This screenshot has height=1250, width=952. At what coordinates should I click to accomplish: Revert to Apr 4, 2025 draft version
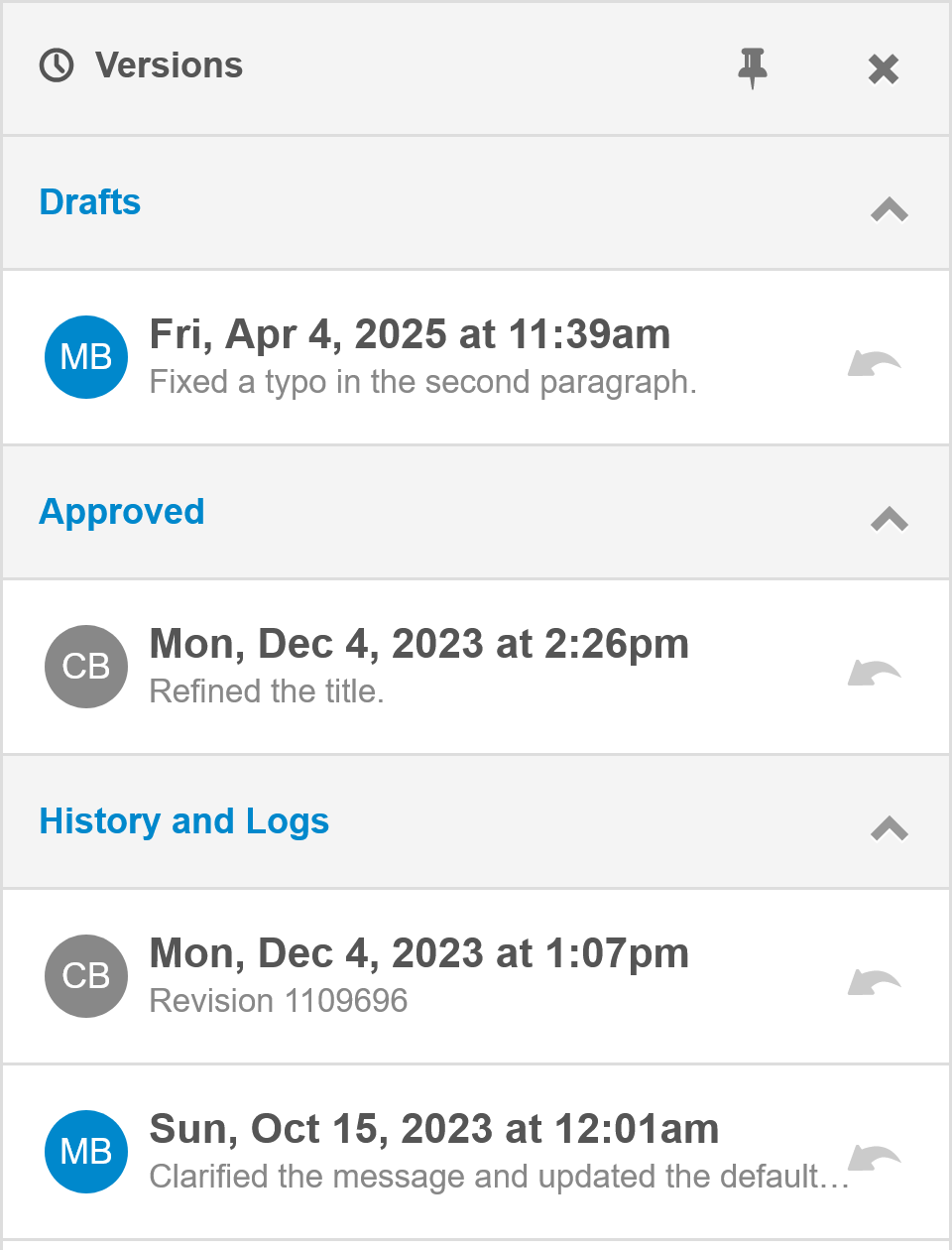tap(874, 364)
